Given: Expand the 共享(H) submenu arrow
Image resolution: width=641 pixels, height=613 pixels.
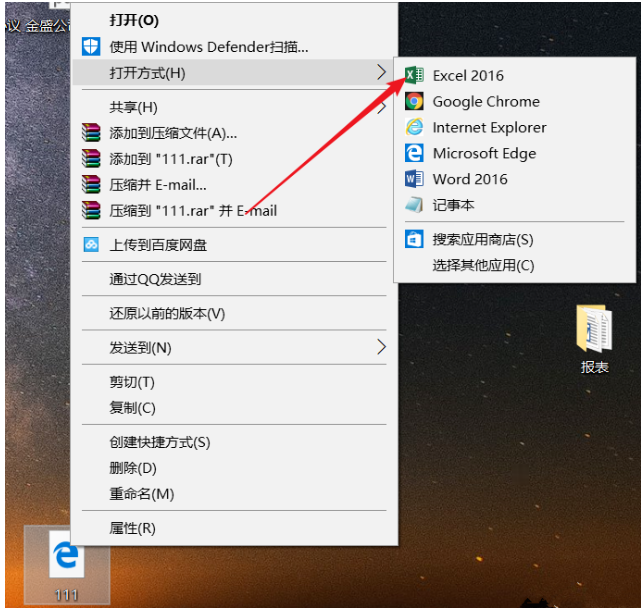Looking at the screenshot, I should coord(381,107).
